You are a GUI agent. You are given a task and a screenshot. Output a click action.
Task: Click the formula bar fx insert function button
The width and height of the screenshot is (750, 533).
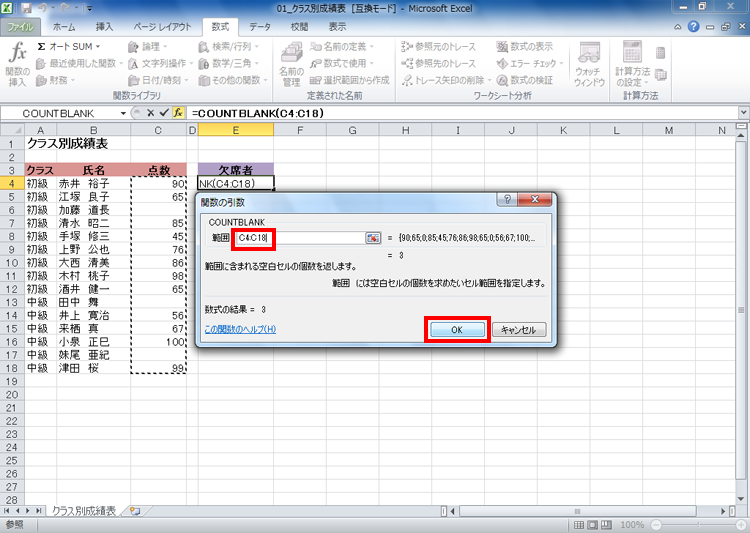178,113
